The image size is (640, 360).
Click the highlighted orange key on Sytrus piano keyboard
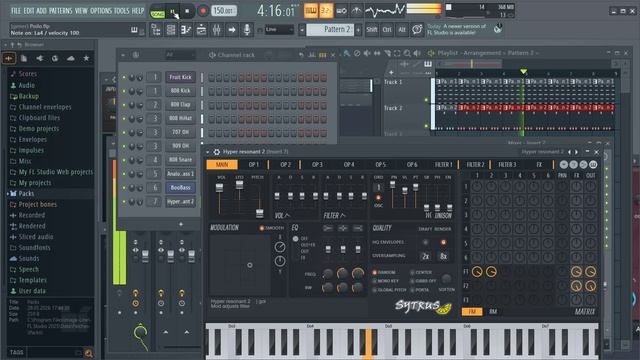368,343
